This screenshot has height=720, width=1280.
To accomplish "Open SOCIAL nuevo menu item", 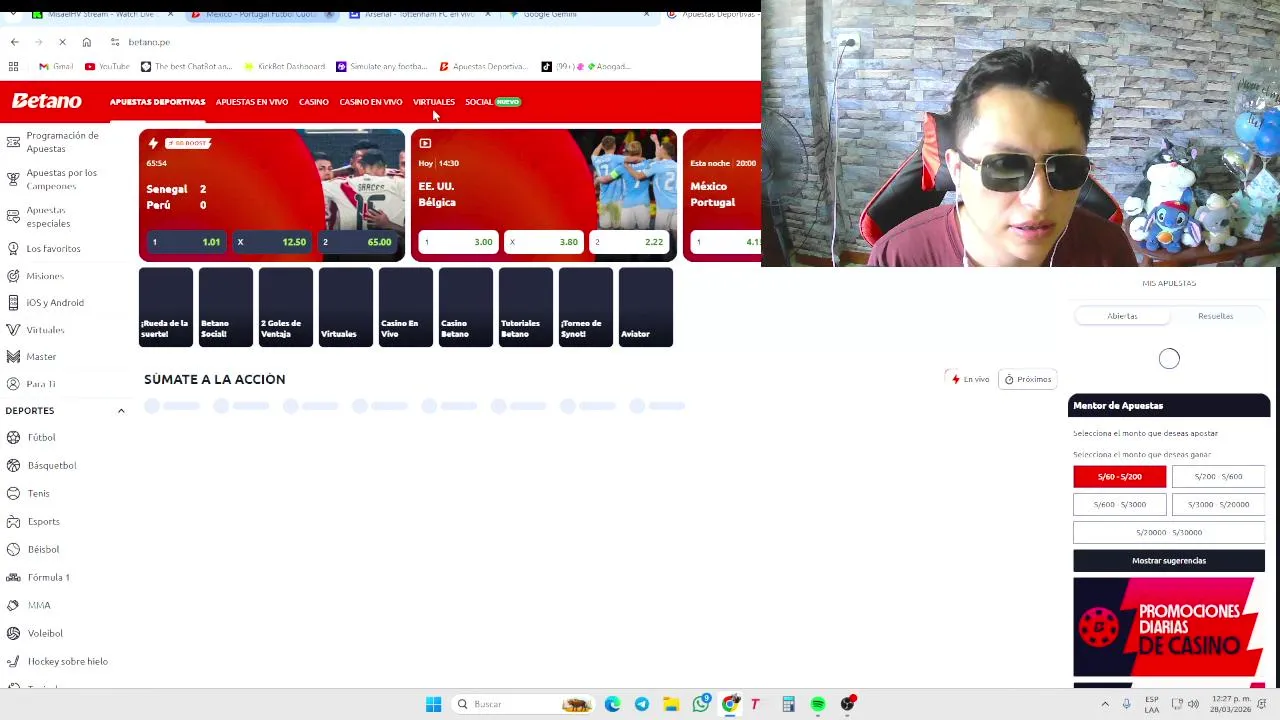I will point(492,102).
